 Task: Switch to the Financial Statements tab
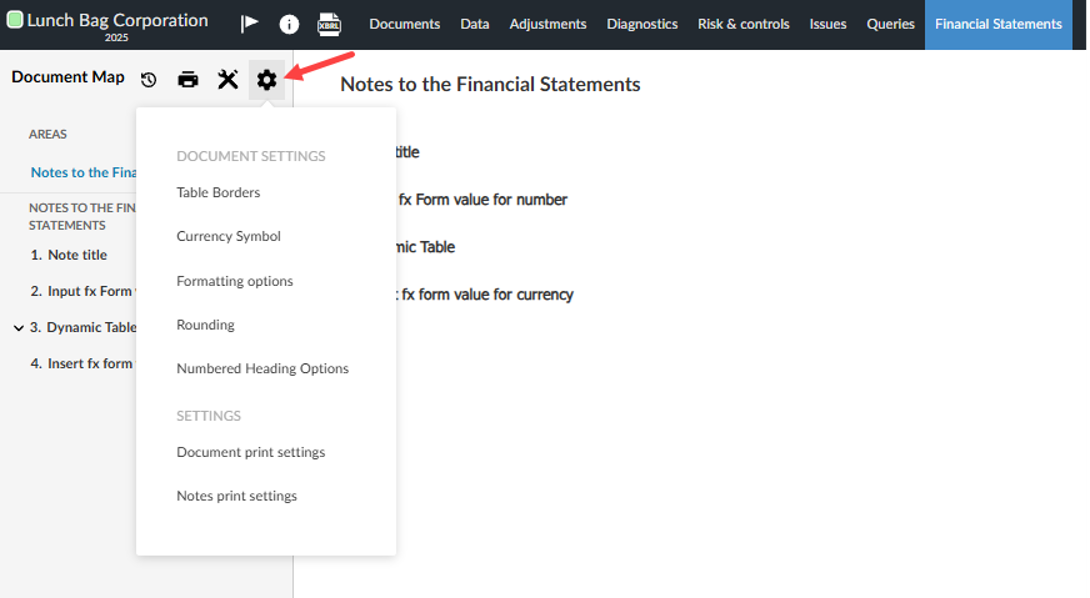tap(997, 23)
